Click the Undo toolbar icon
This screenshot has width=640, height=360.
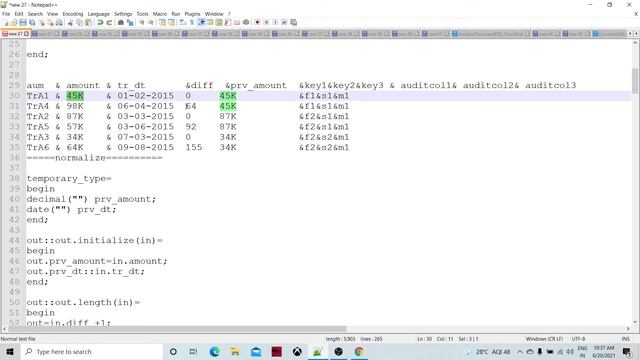[x=100, y=22]
